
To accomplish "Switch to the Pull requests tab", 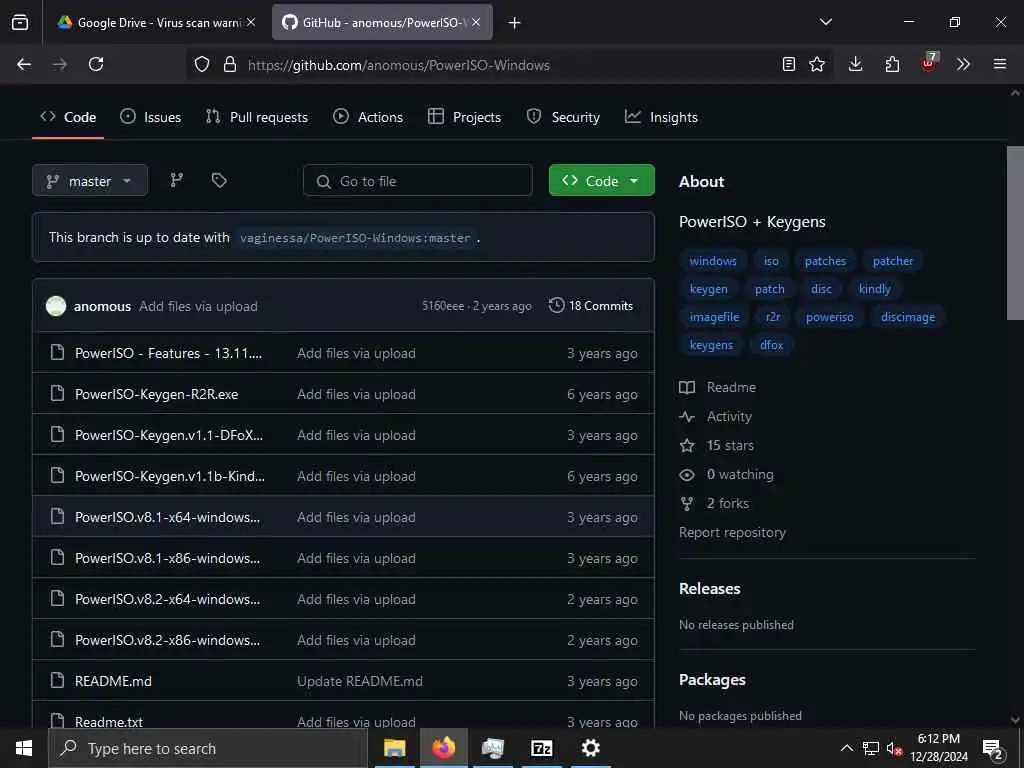I will [257, 118].
